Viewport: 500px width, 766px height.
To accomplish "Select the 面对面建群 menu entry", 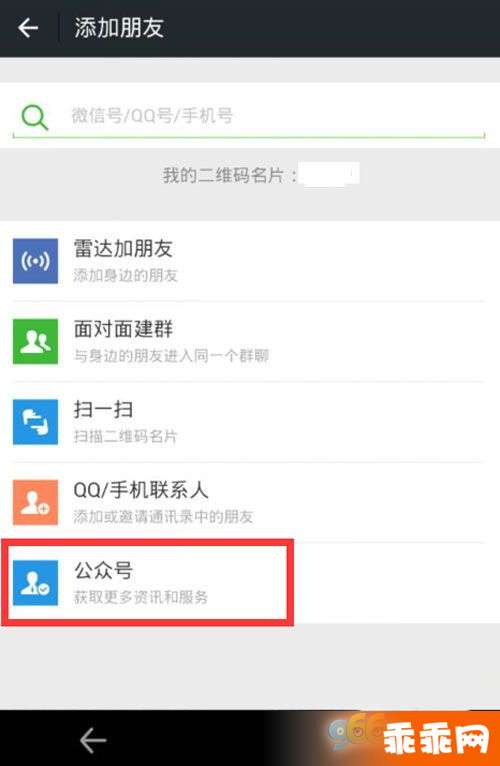I will (249, 341).
